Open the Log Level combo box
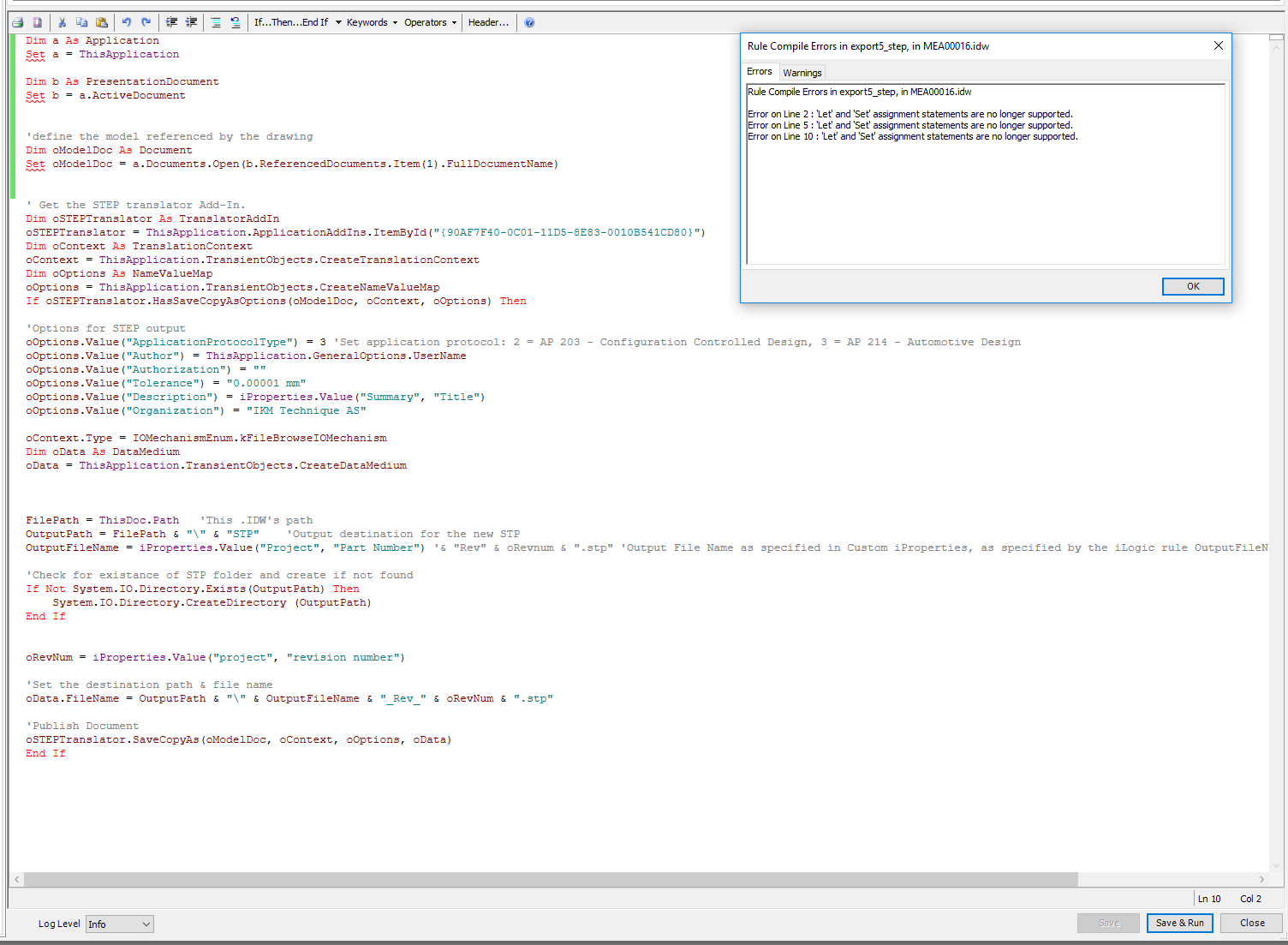Image resolution: width=1288 pixels, height=945 pixels. coord(119,924)
